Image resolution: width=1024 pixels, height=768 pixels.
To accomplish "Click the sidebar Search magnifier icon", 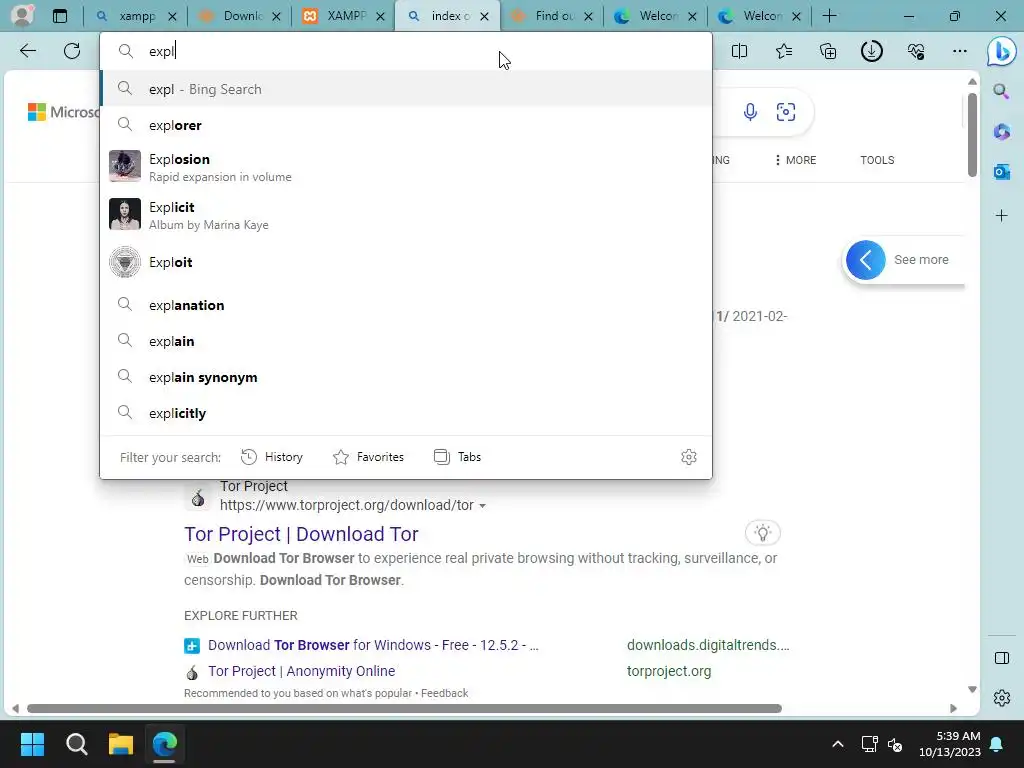I will pyautogui.click(x=1001, y=91).
